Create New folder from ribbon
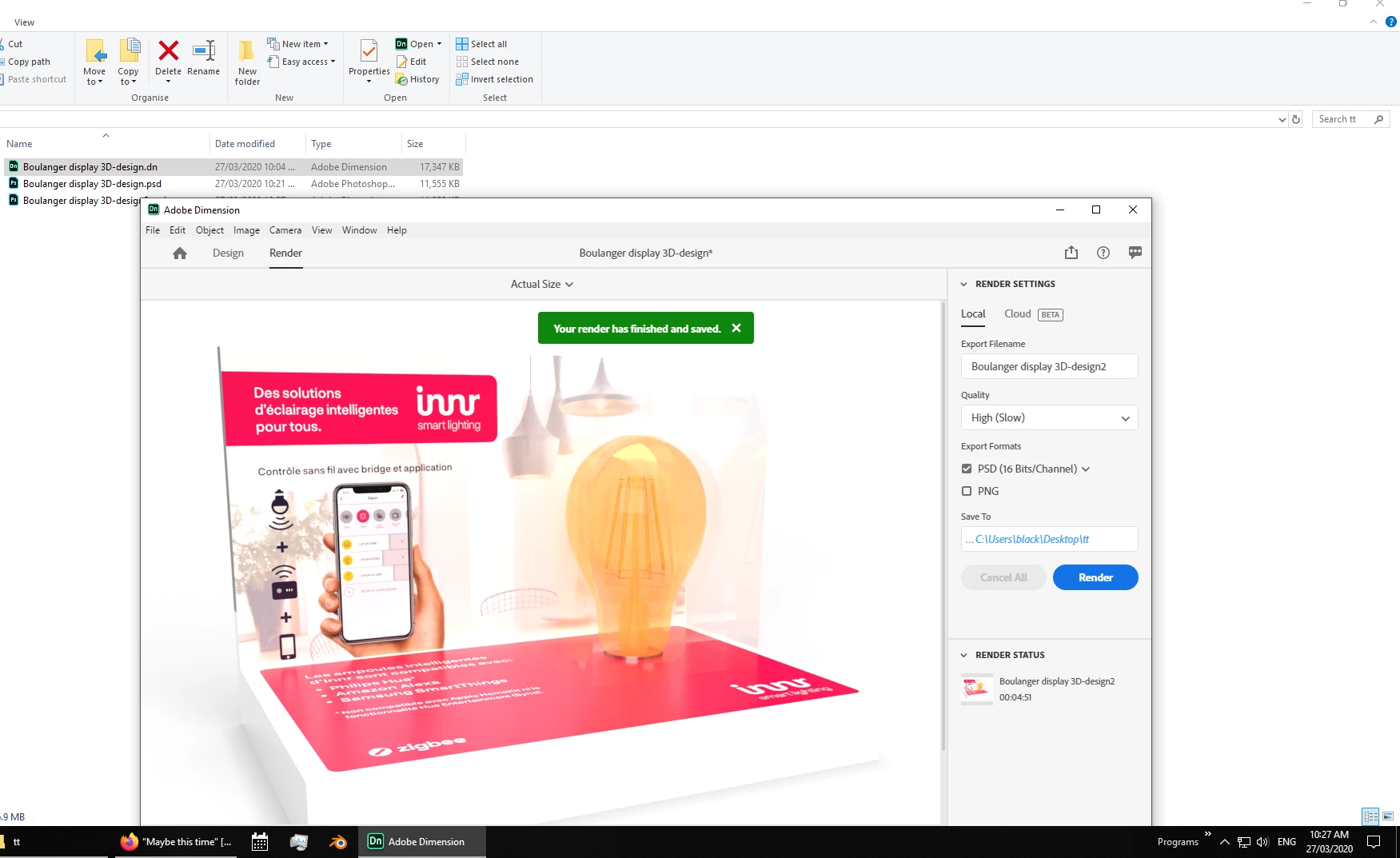This screenshot has height=858, width=1400. (247, 62)
